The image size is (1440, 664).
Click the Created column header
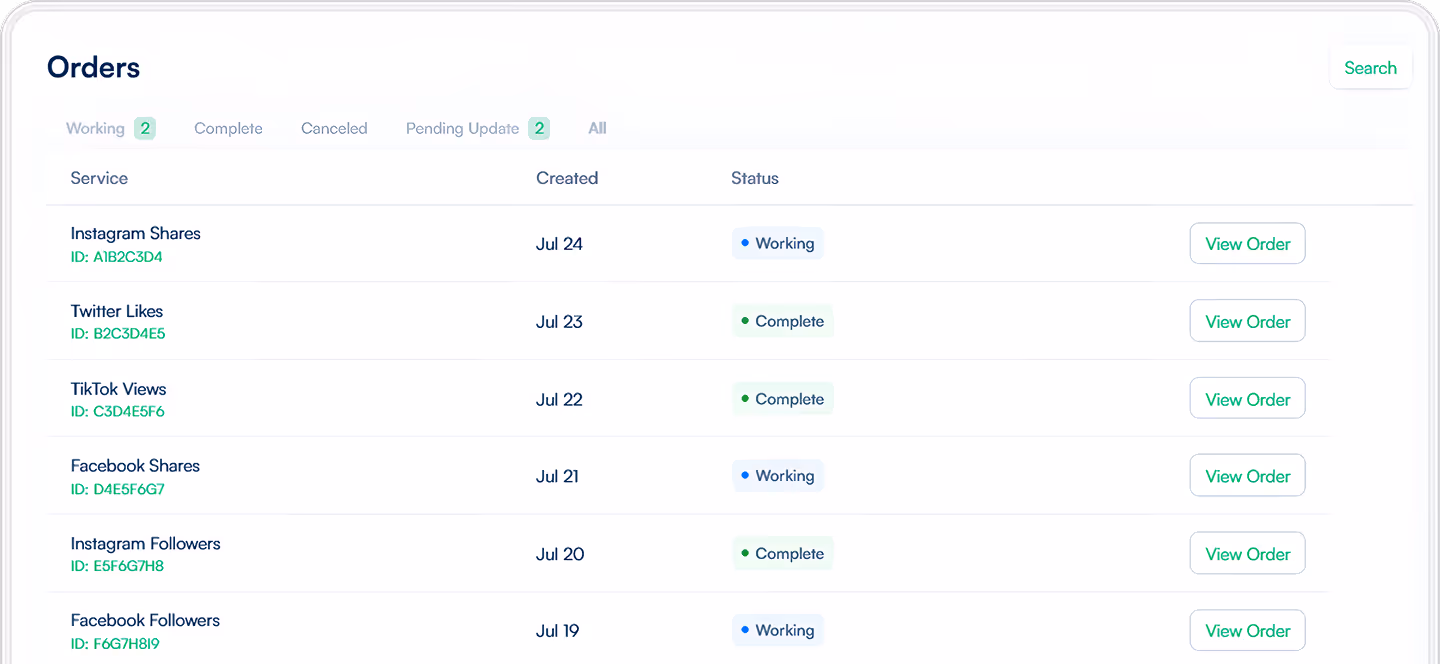point(567,178)
